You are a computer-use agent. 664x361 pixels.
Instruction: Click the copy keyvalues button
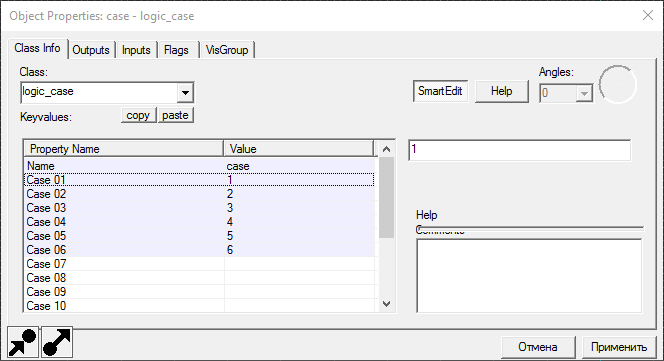pyautogui.click(x=138, y=115)
